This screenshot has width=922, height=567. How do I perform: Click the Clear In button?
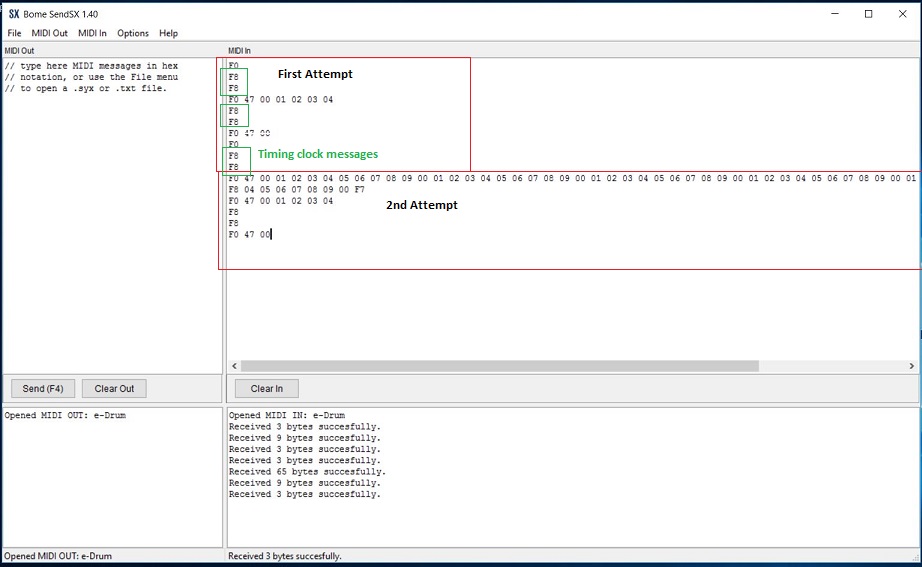click(266, 389)
